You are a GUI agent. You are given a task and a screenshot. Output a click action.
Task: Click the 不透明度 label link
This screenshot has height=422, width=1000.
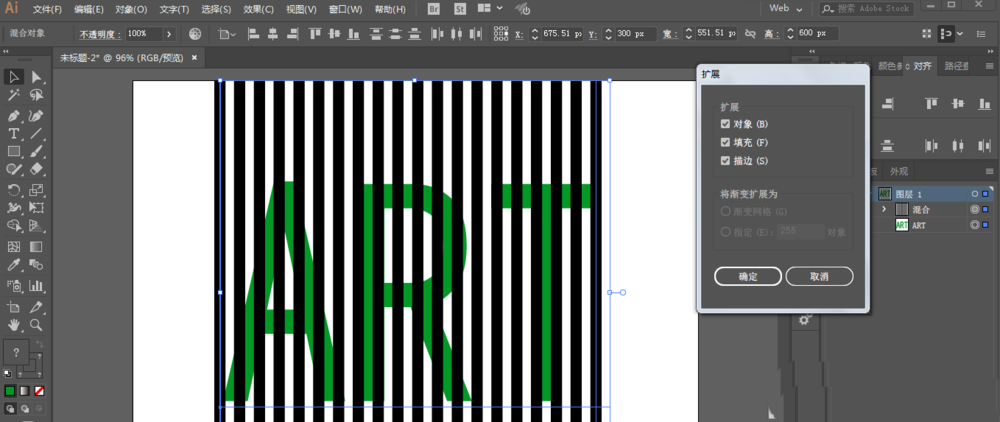99,34
